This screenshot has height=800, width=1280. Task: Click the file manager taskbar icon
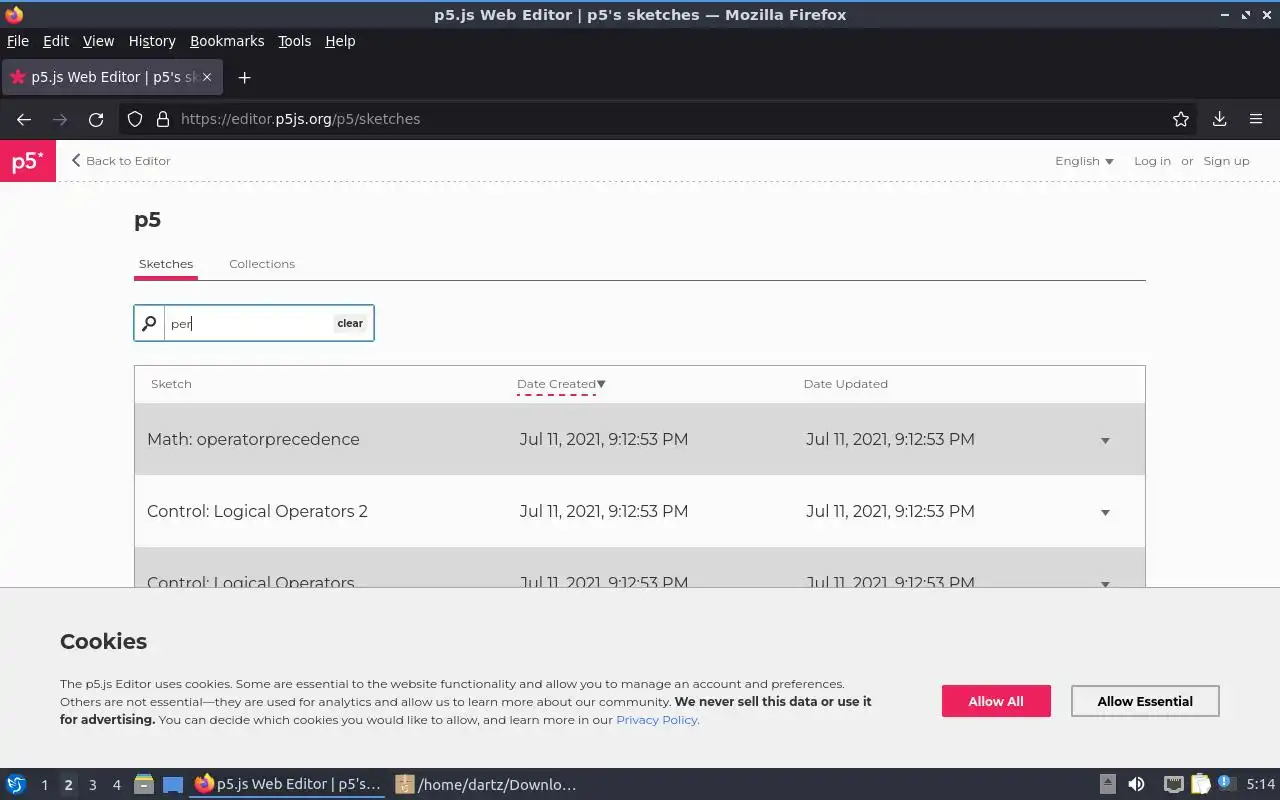pyautogui.click(x=144, y=785)
